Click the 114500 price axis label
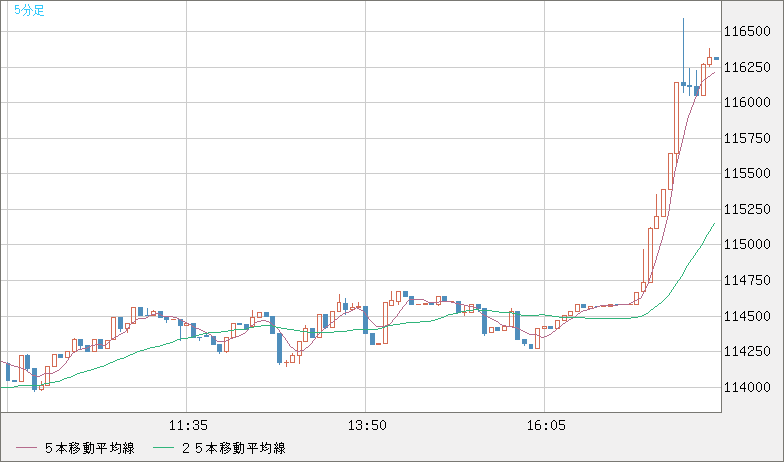 pos(749,316)
